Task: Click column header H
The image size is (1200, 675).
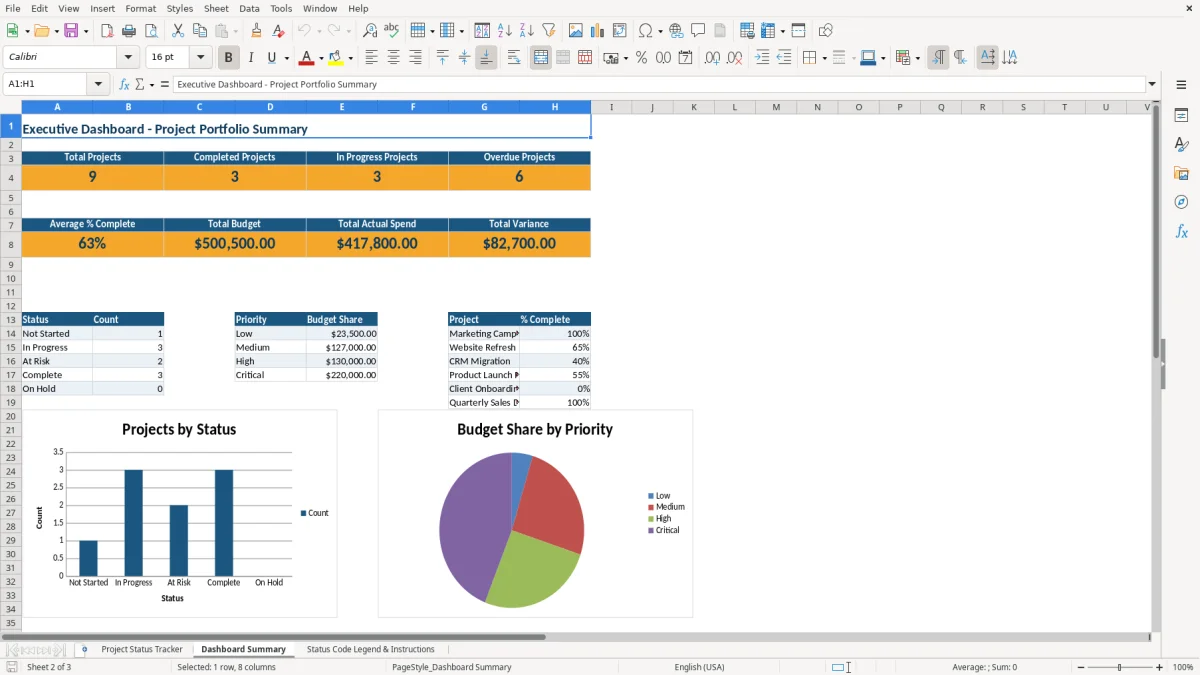Action: (x=554, y=107)
